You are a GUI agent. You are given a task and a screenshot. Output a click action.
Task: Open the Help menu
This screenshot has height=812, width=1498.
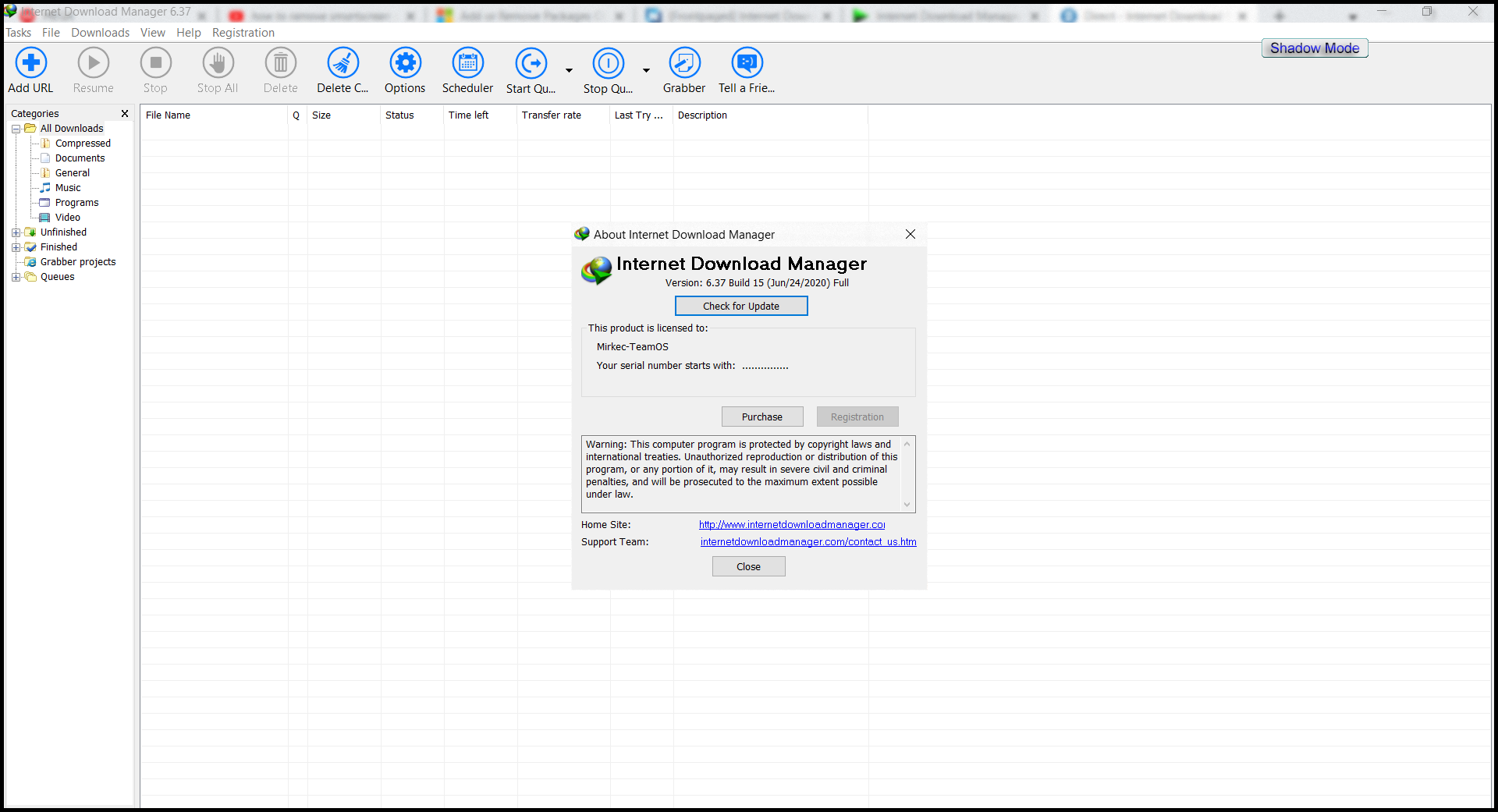coord(189,33)
